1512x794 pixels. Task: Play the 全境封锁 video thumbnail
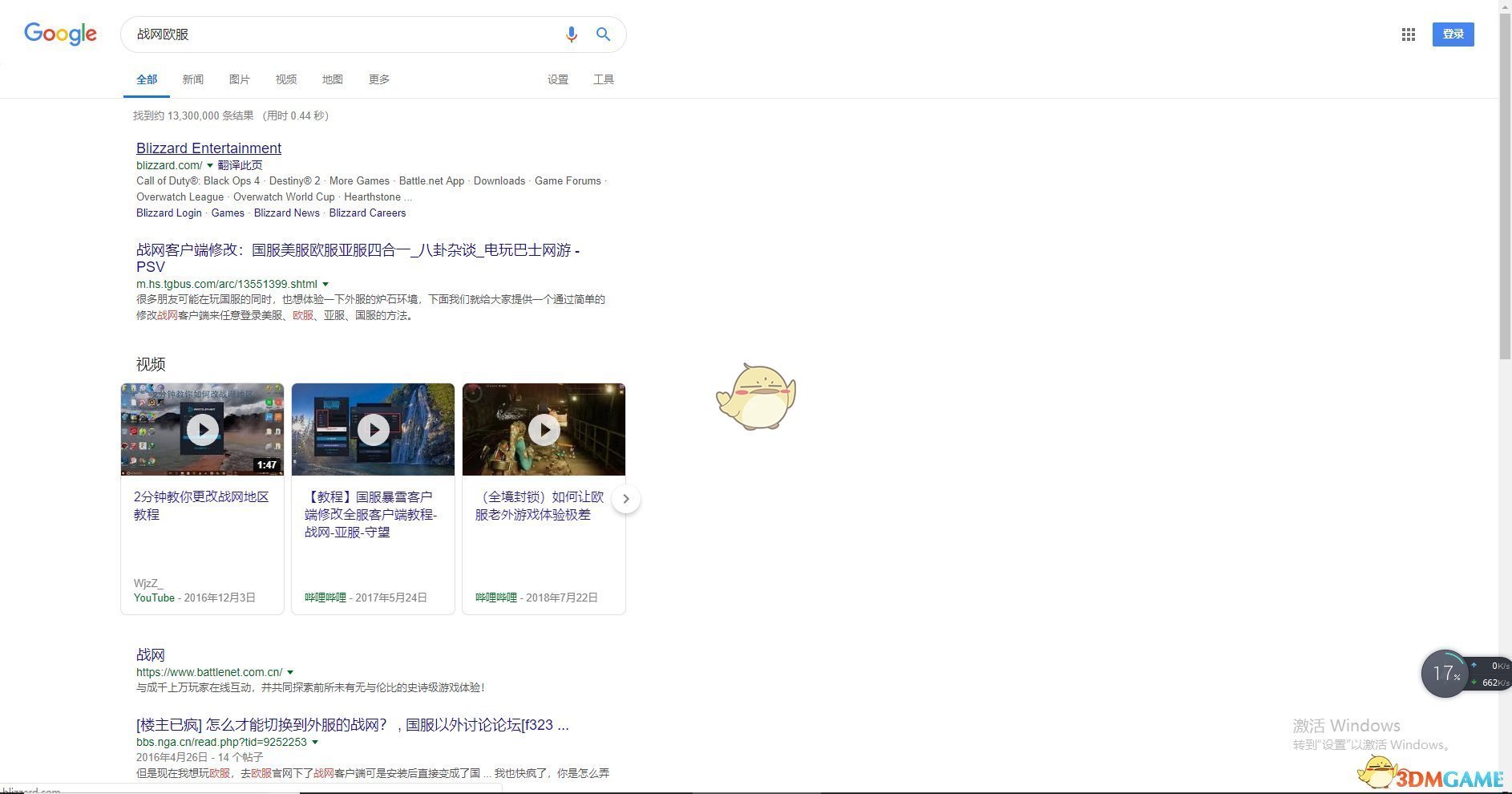(x=544, y=430)
